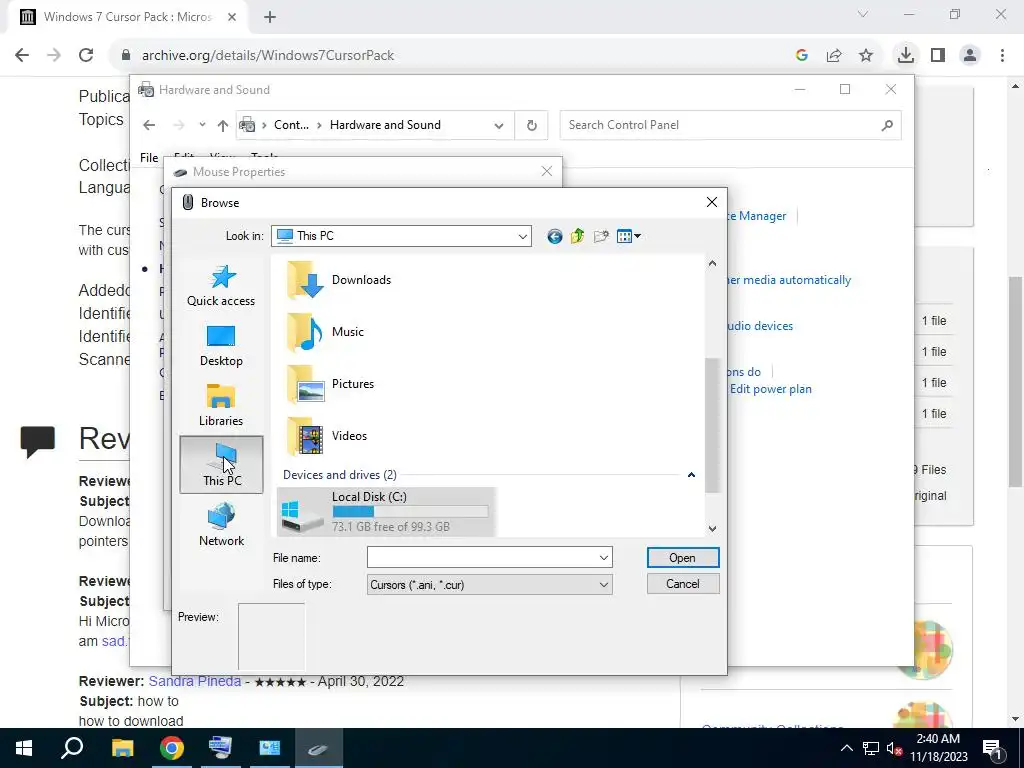1024x768 pixels.
Task: Open Chrome three-dot menu
Action: coord(1002,56)
